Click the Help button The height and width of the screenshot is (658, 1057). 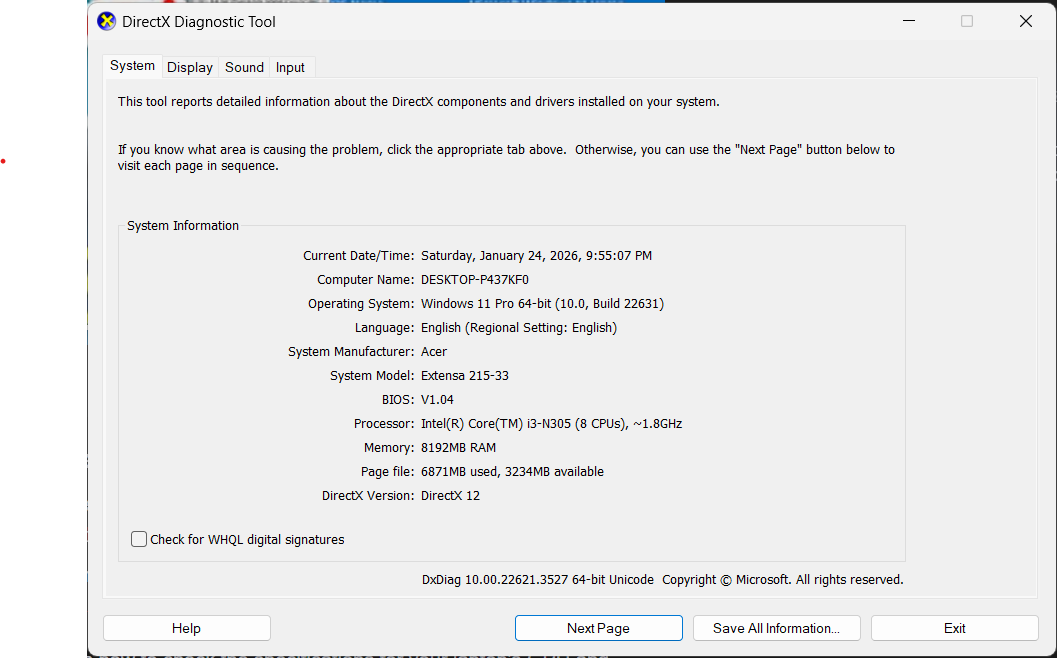click(187, 628)
